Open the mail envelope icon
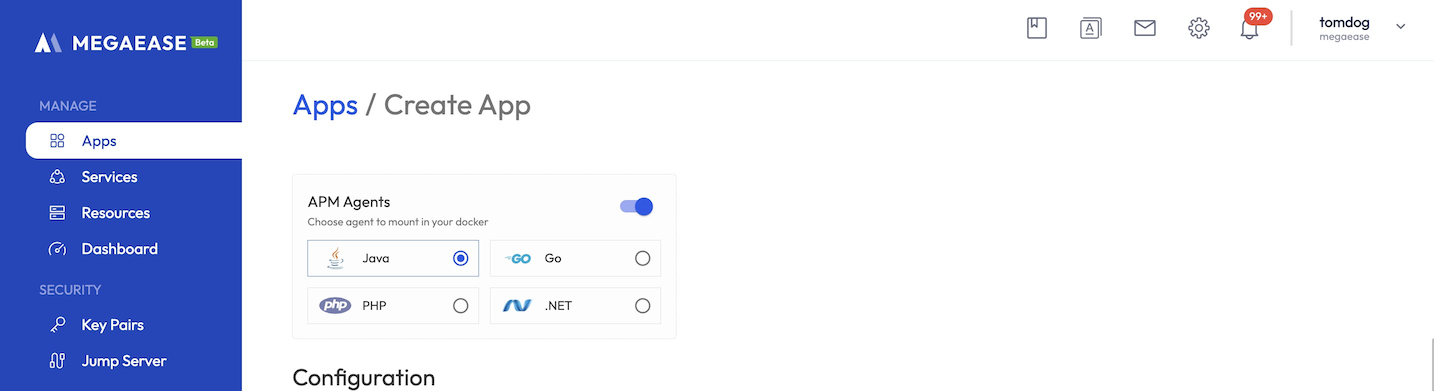 point(1145,28)
